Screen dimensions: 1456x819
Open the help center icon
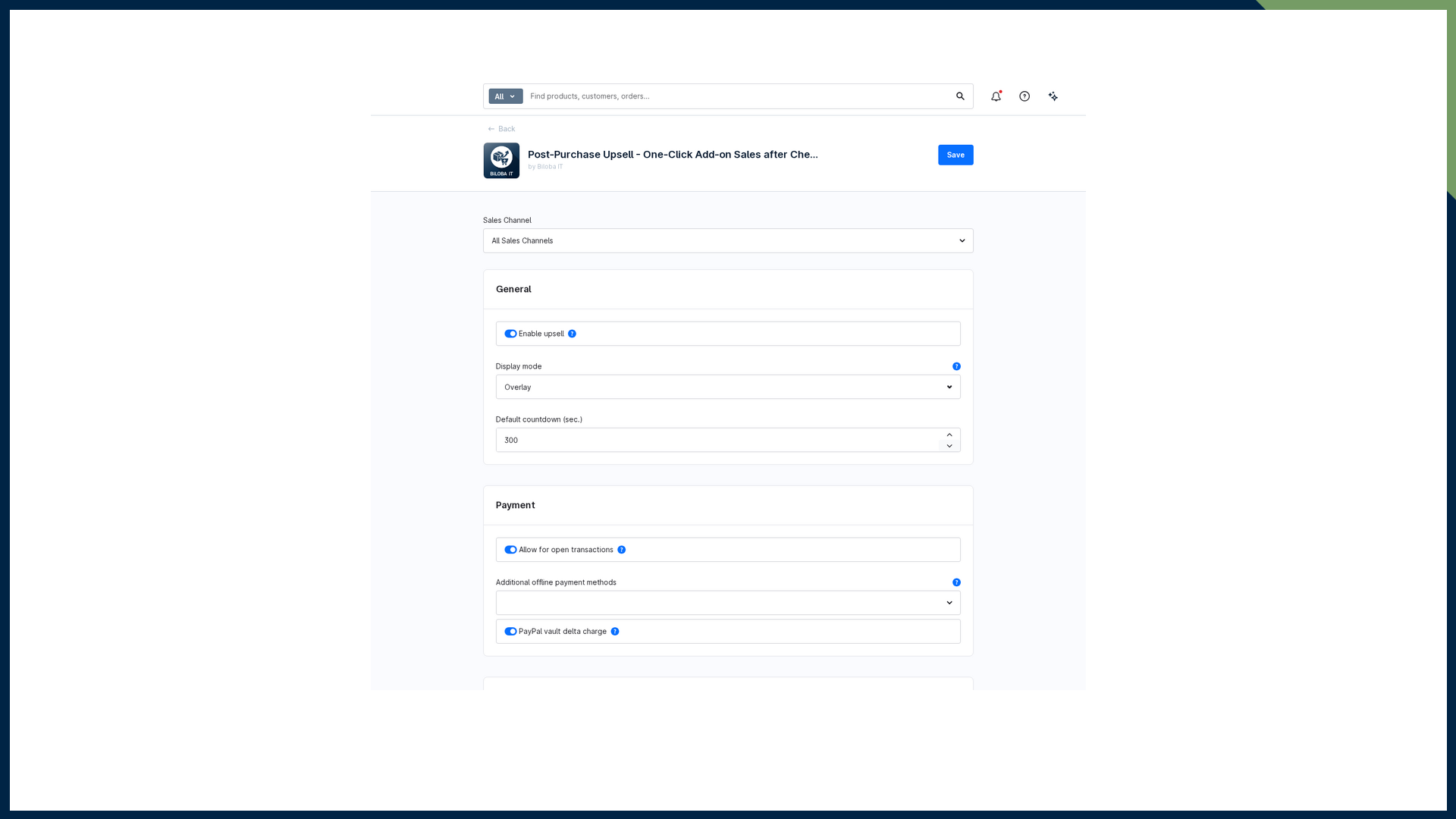point(1025,96)
